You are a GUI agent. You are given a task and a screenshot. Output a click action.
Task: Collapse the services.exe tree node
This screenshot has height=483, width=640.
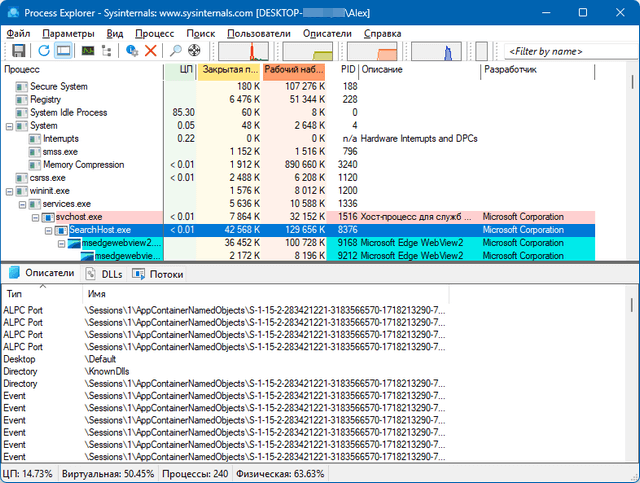(x=22, y=205)
